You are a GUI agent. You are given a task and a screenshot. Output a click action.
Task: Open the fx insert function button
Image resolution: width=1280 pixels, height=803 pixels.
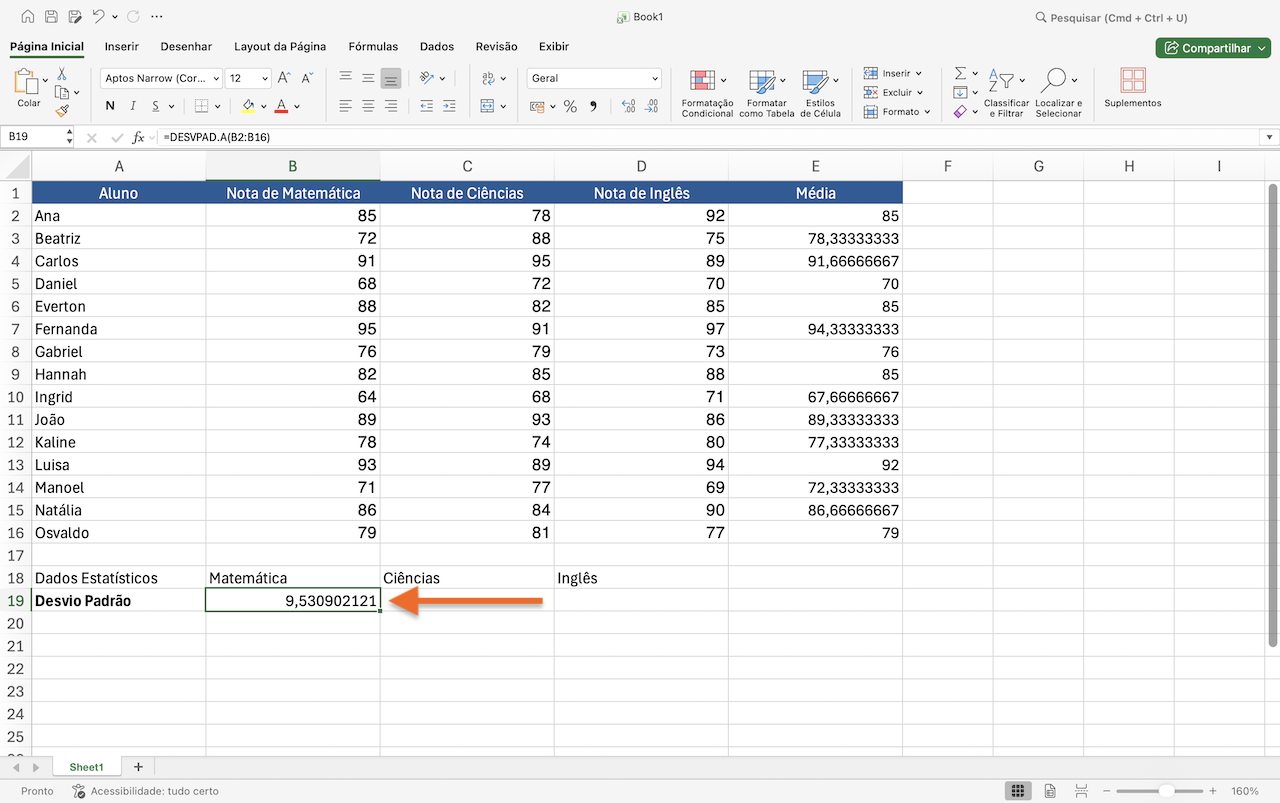click(139, 138)
